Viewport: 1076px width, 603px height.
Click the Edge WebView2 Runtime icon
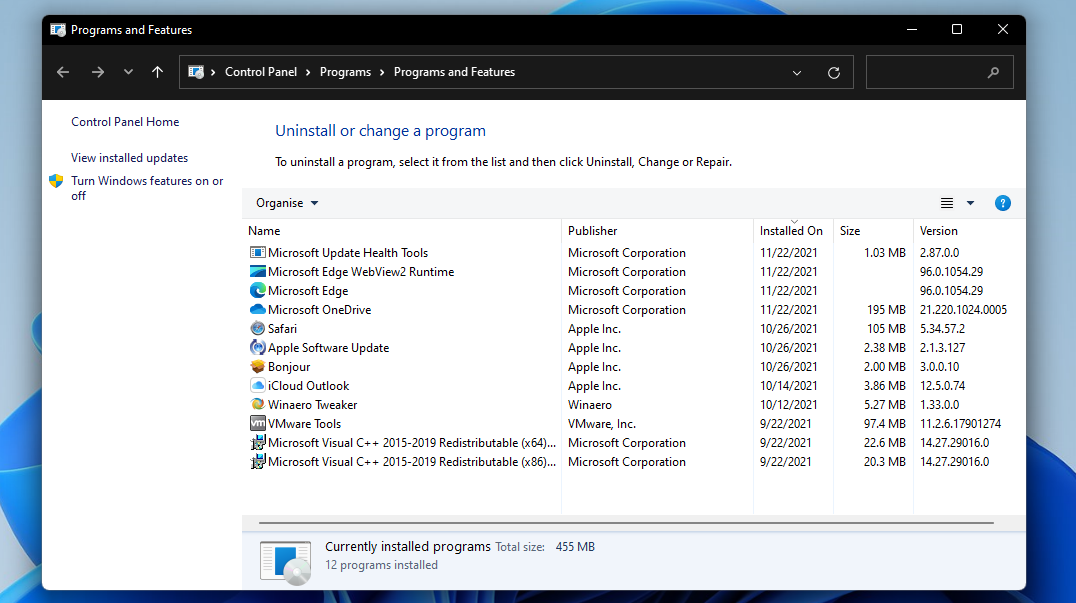257,272
